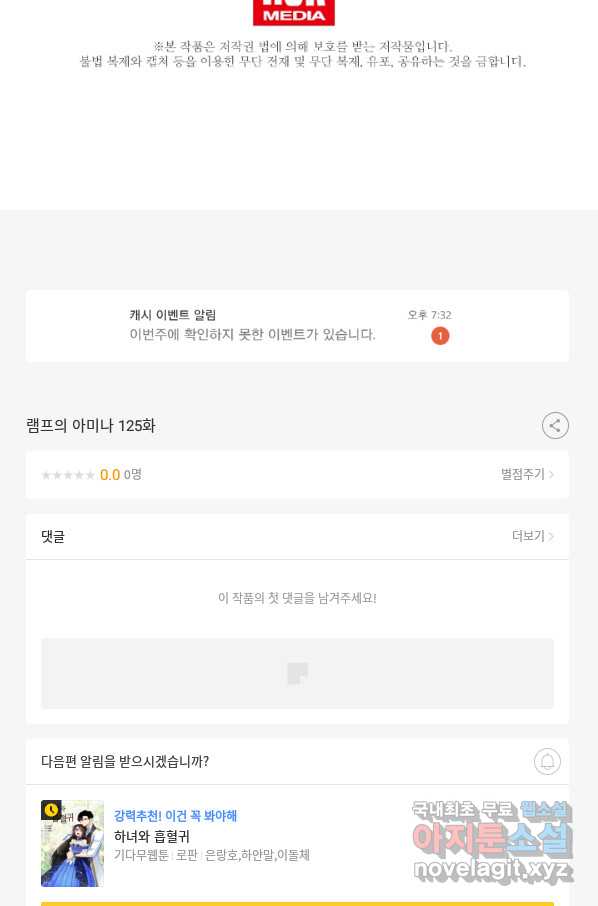
Task: Click the yellow button at the bottom
Action: 297,904
